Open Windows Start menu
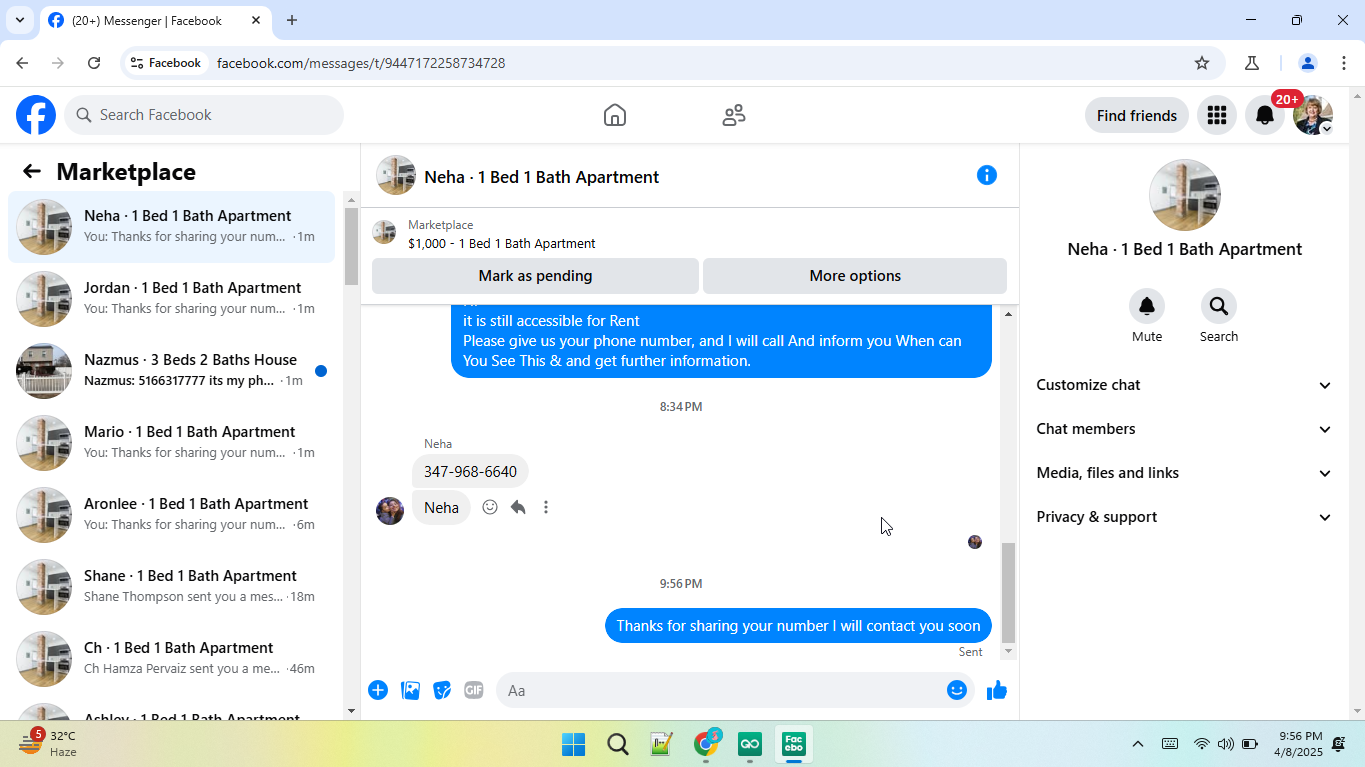This screenshot has height=767, width=1365. 574,744
